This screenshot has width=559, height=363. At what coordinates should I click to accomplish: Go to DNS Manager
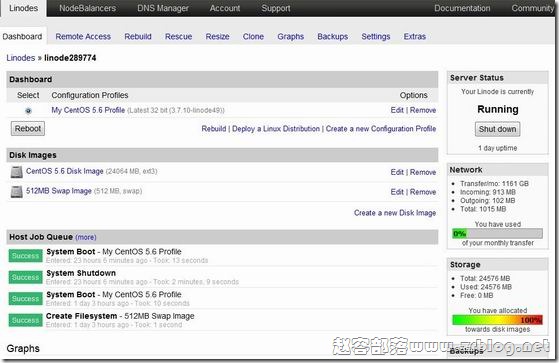163,8
